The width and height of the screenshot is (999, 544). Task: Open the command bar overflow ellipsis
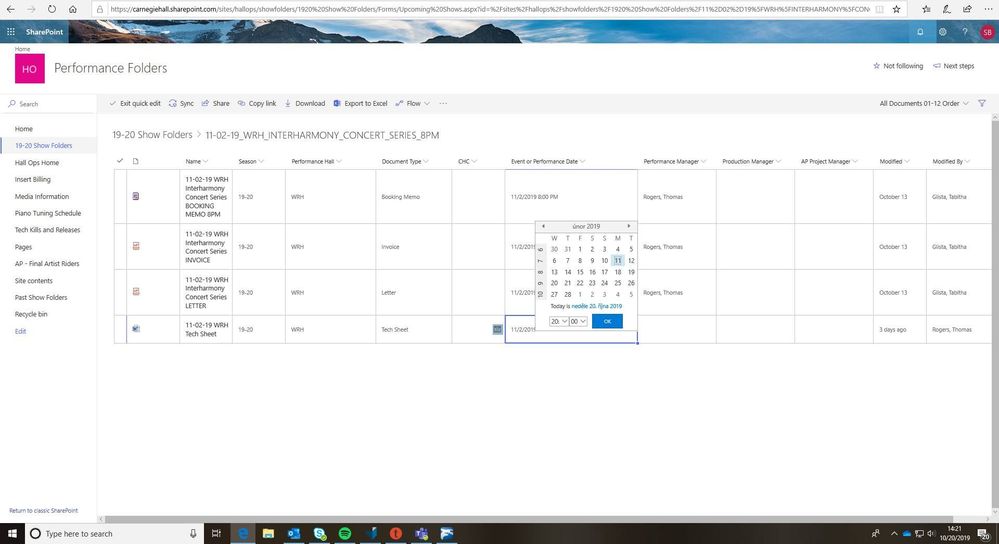443,103
